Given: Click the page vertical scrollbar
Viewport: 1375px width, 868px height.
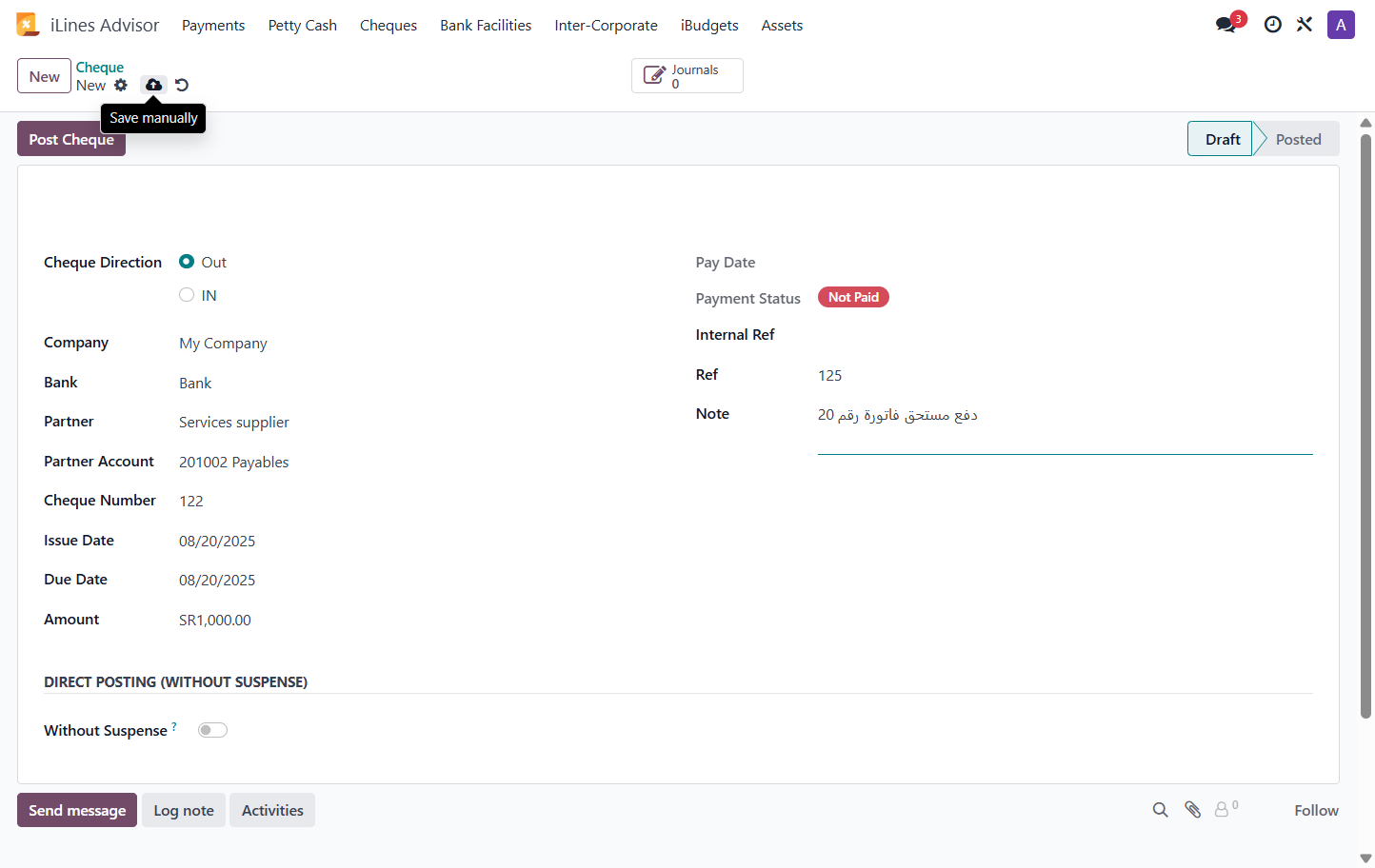Looking at the screenshot, I should point(1365,426).
